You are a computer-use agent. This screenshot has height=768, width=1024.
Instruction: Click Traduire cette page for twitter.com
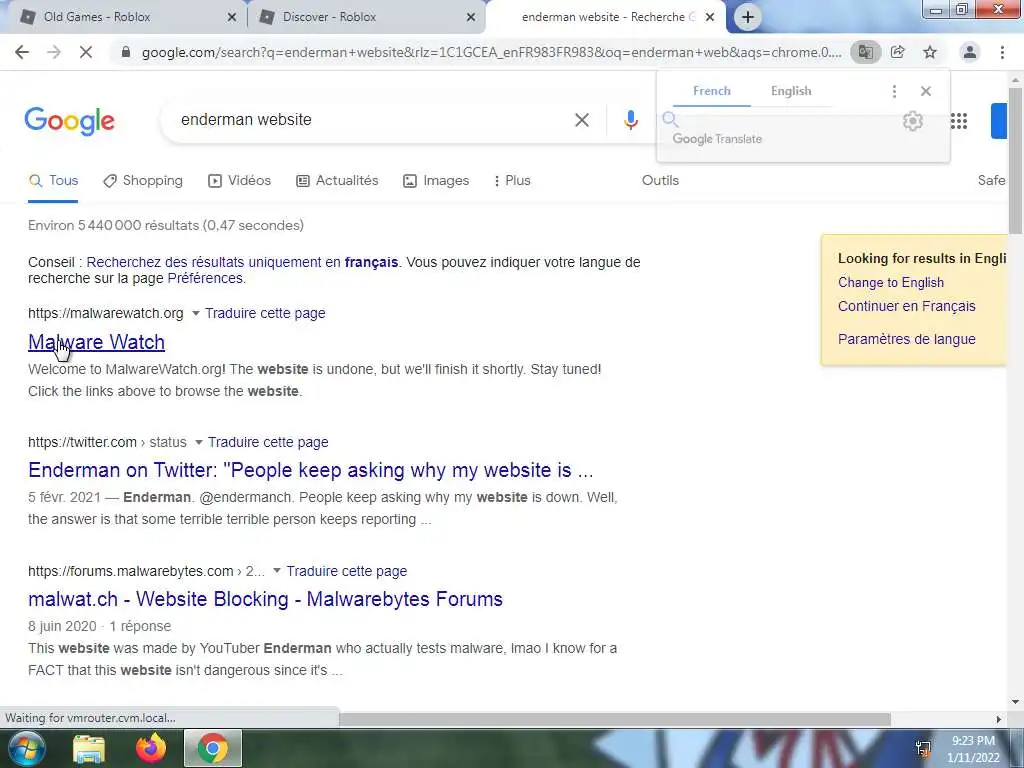pos(268,442)
